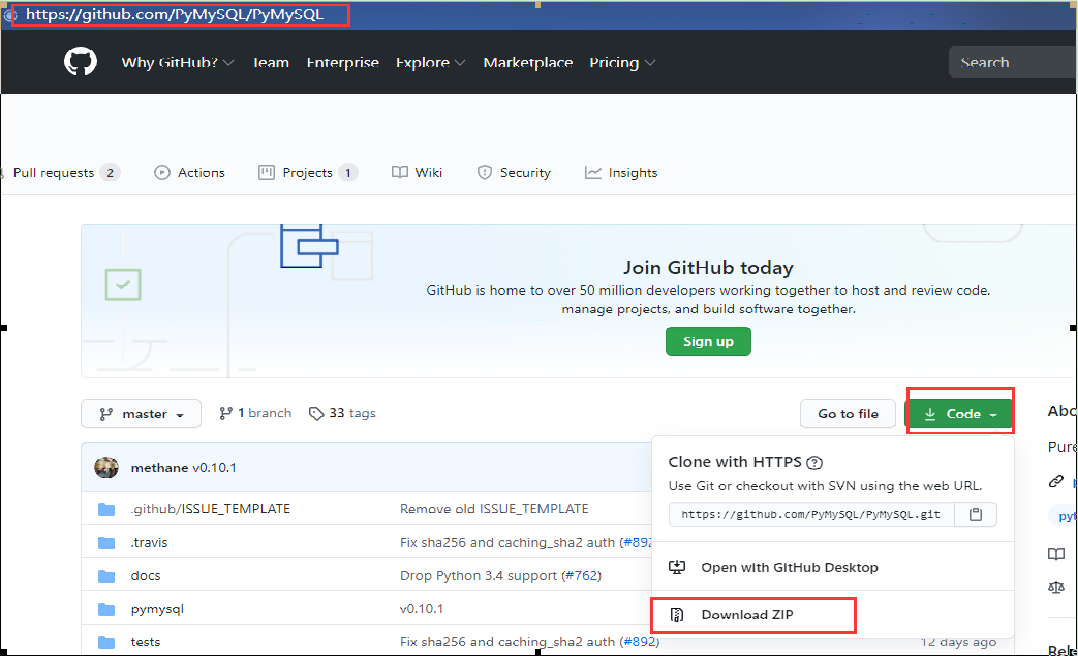Open Remove old ISSUE_TEMPLATE commit message
This screenshot has width=1078, height=656.
pos(494,509)
